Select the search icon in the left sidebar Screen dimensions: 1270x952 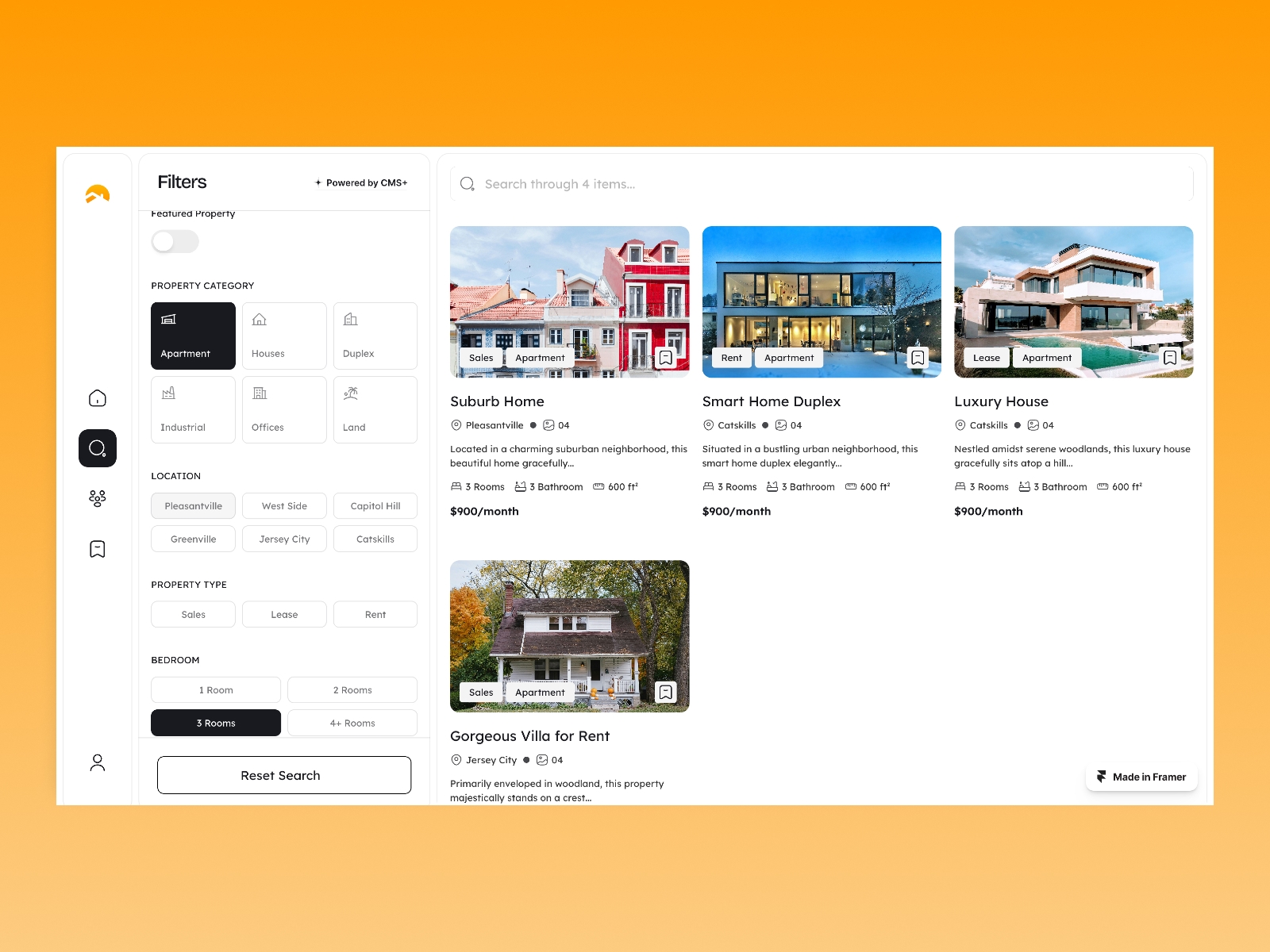point(97,447)
